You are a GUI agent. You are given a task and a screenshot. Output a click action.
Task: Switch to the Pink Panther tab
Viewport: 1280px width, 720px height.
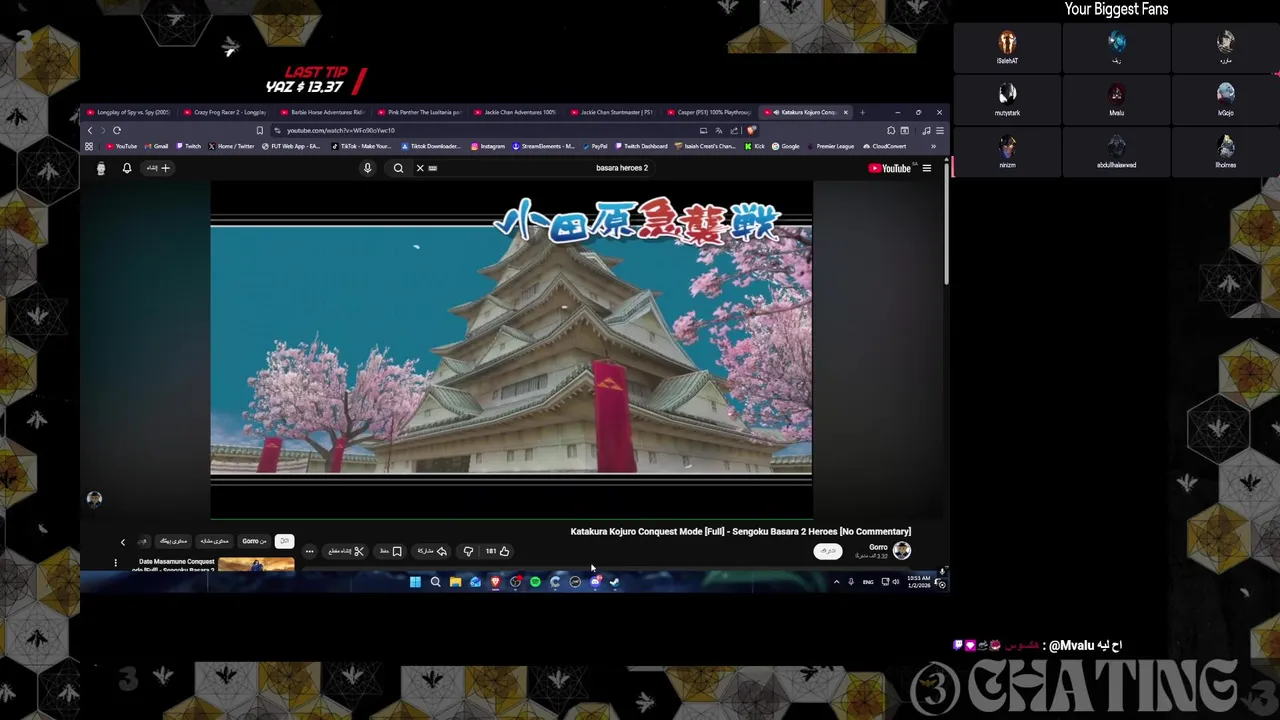[420, 112]
